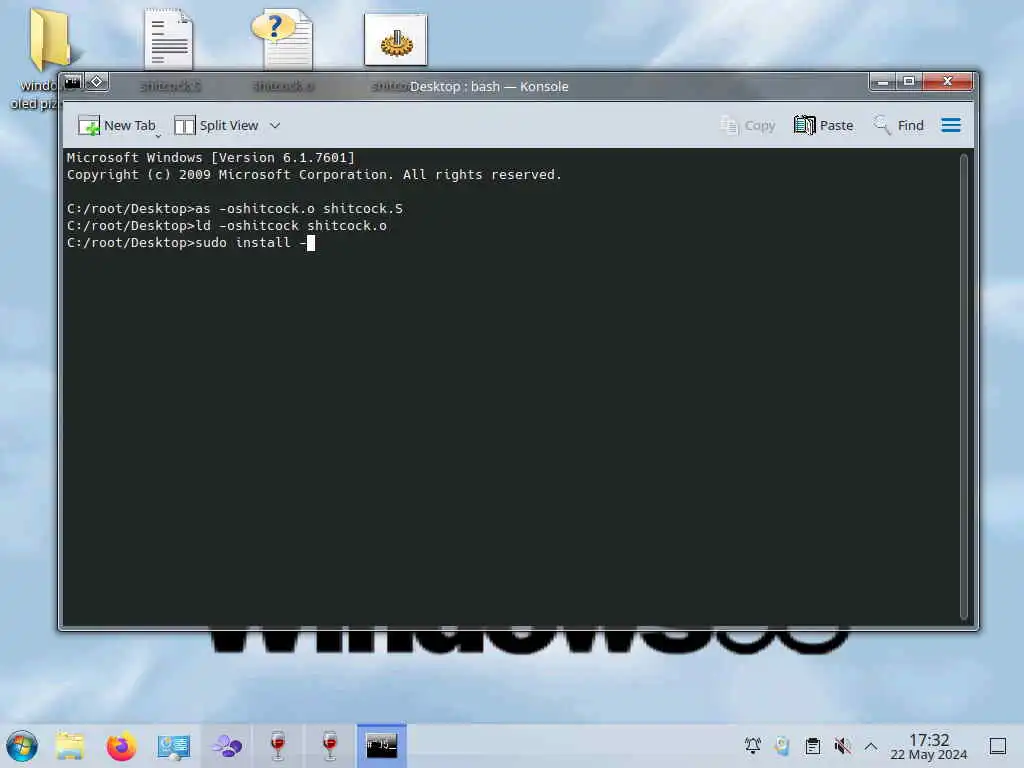The image size is (1024, 768).
Task: Click the 'sudo install -' command line
Action: pos(191,243)
